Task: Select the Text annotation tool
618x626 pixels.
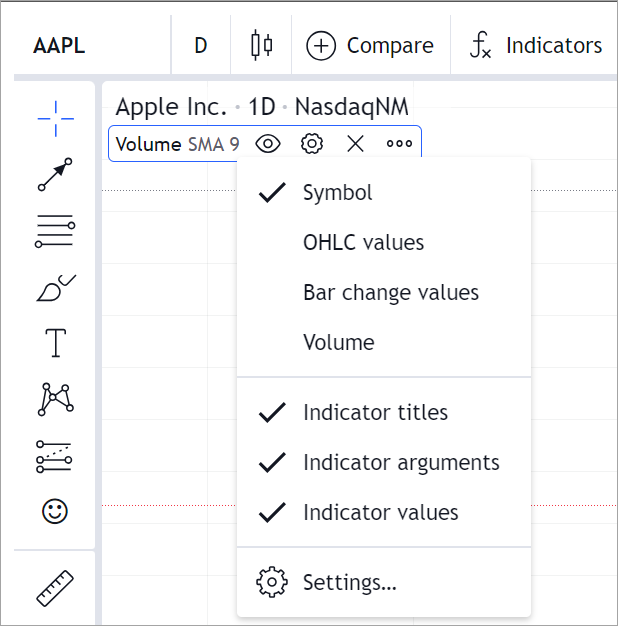Action: [x=55, y=343]
